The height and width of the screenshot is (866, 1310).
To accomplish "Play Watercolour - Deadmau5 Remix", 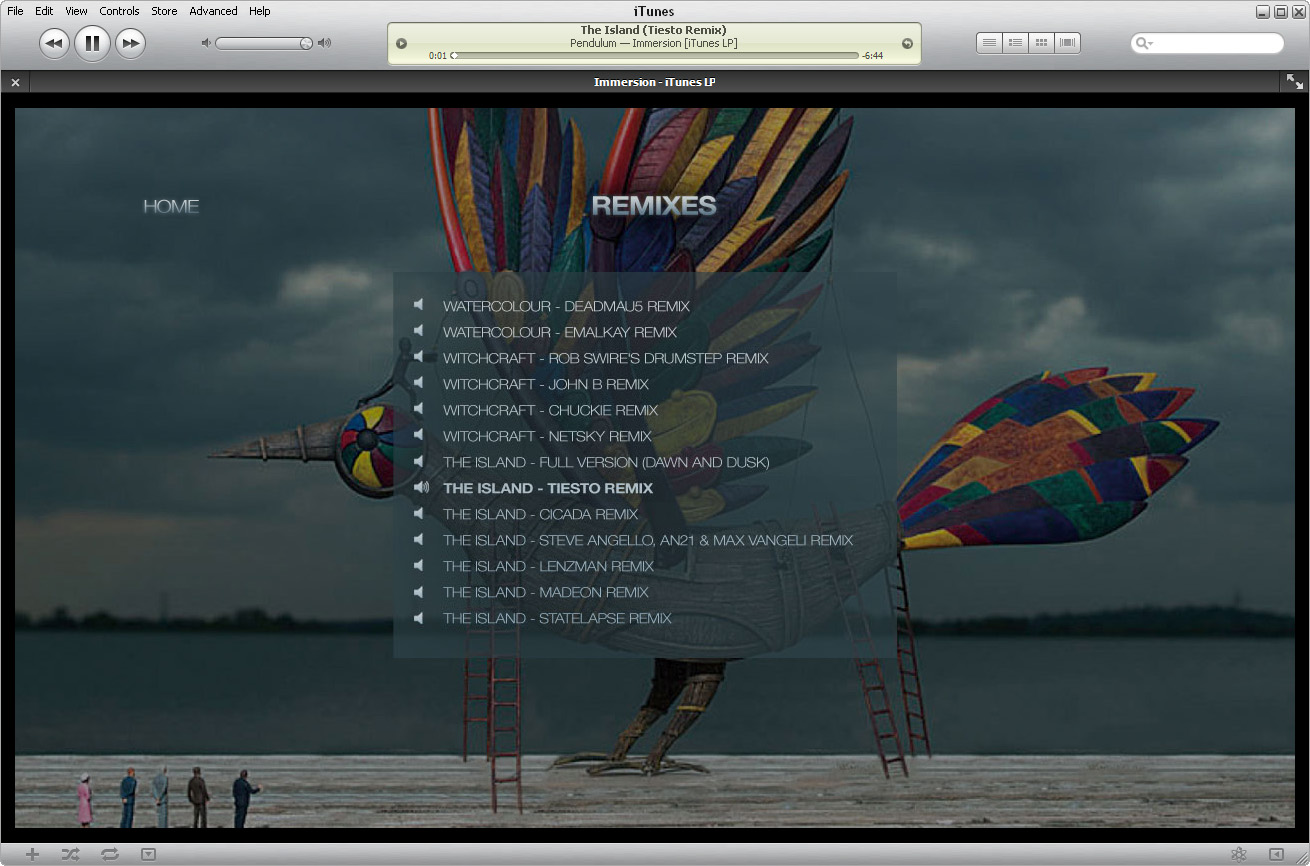I will pyautogui.click(x=566, y=306).
